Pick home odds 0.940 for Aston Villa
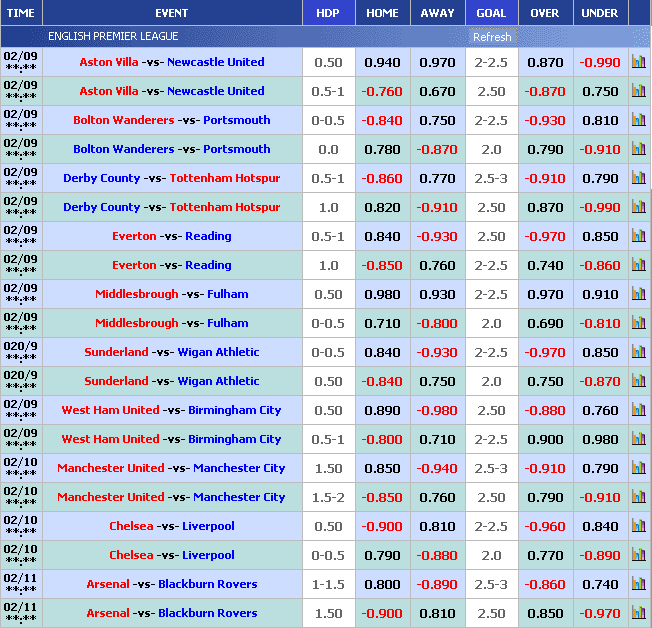 pyautogui.click(x=382, y=62)
